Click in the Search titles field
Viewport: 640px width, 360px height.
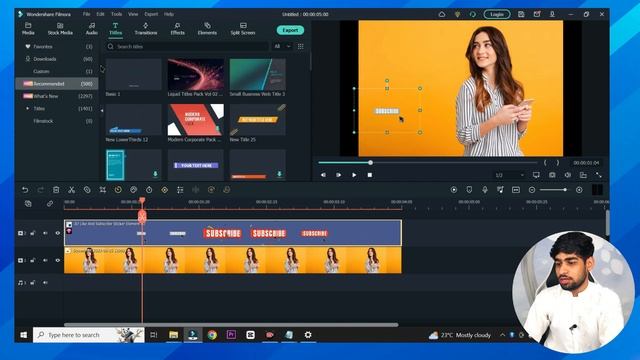coord(187,47)
